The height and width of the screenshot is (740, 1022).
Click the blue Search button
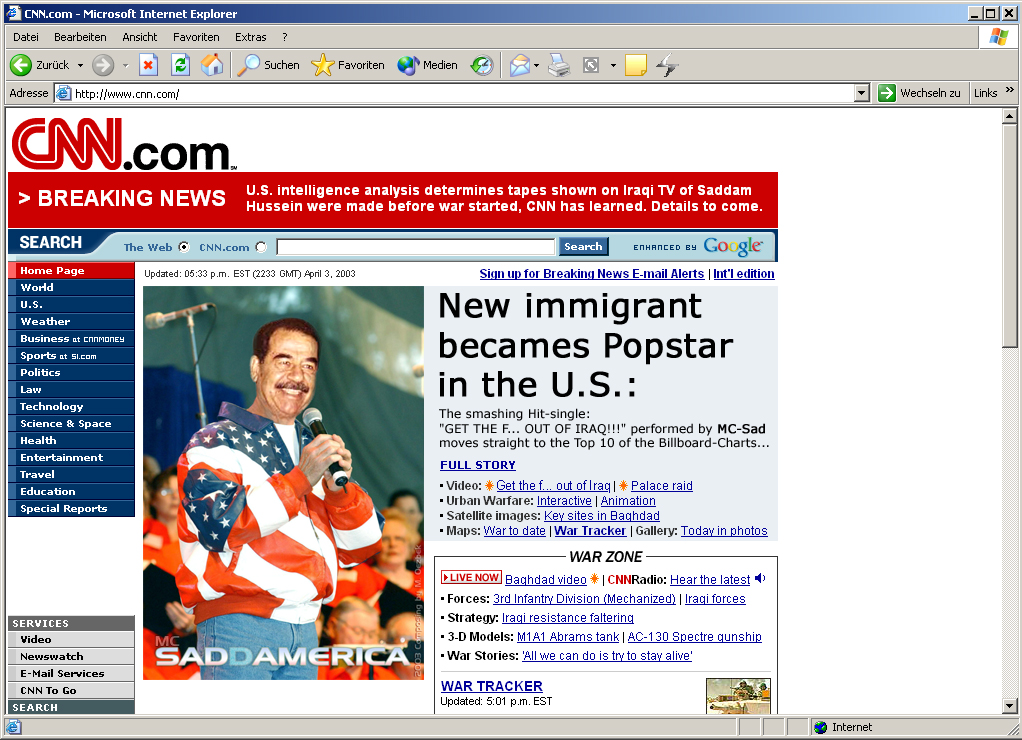click(583, 246)
